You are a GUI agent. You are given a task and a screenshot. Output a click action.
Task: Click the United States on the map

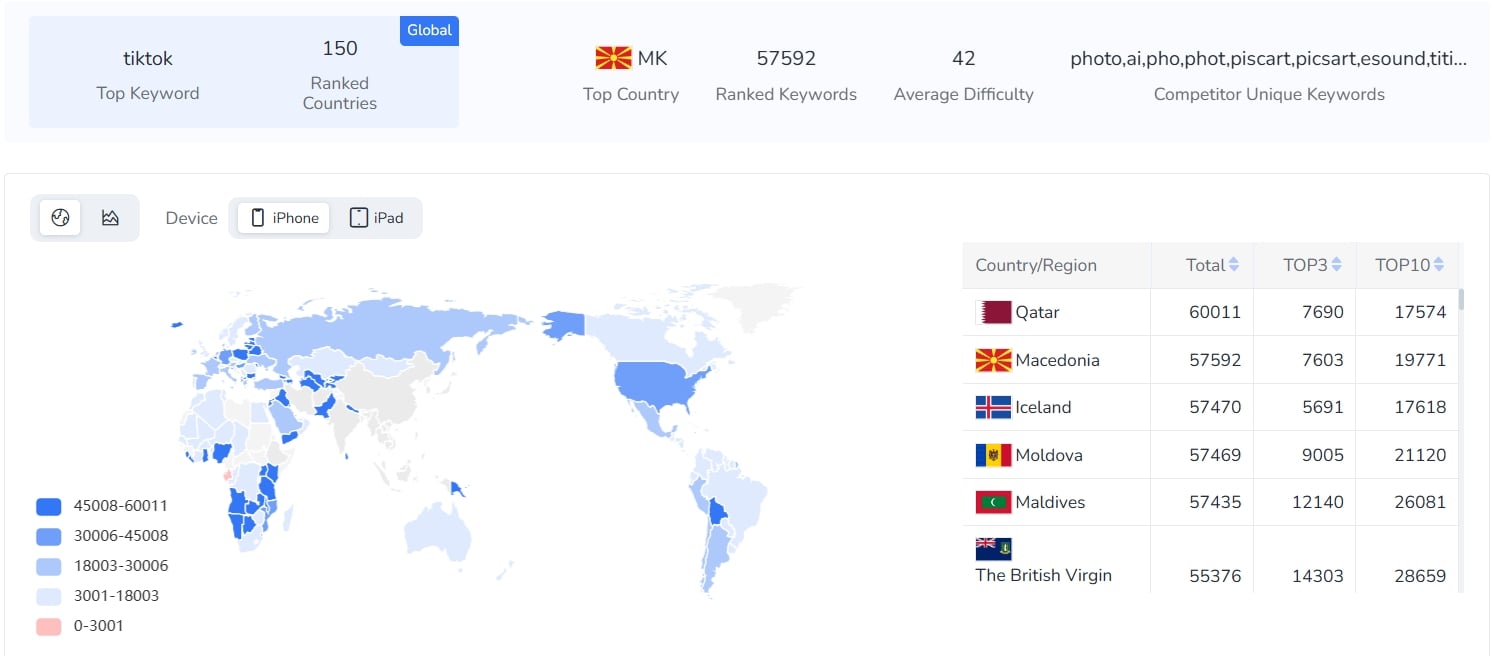pyautogui.click(x=655, y=385)
